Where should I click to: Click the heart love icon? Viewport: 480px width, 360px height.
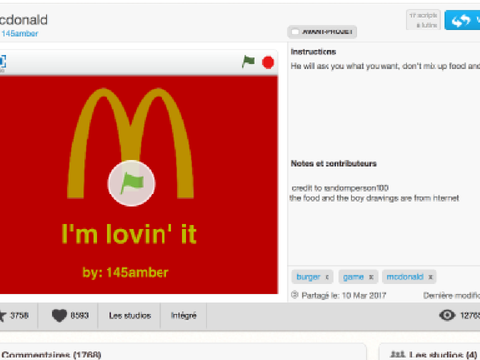click(x=59, y=315)
